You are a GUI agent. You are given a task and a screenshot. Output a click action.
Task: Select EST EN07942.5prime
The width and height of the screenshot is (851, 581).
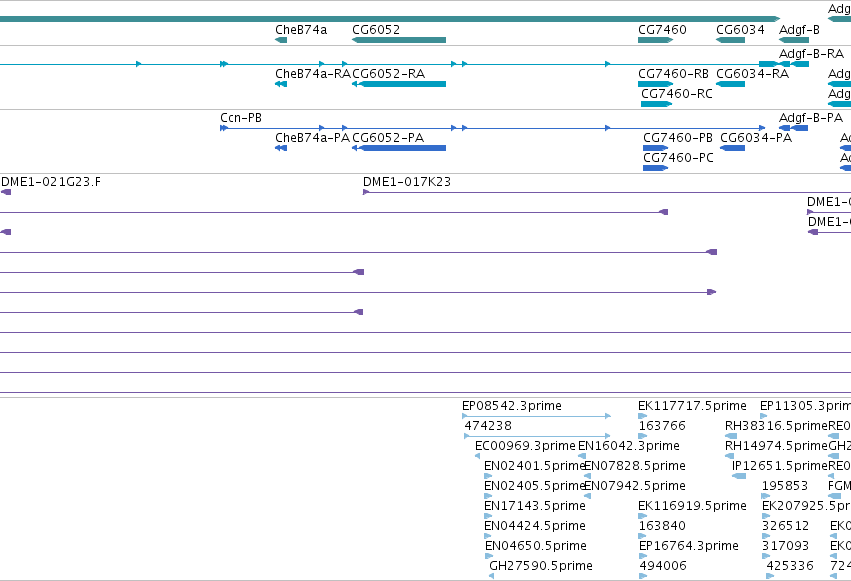587,496
